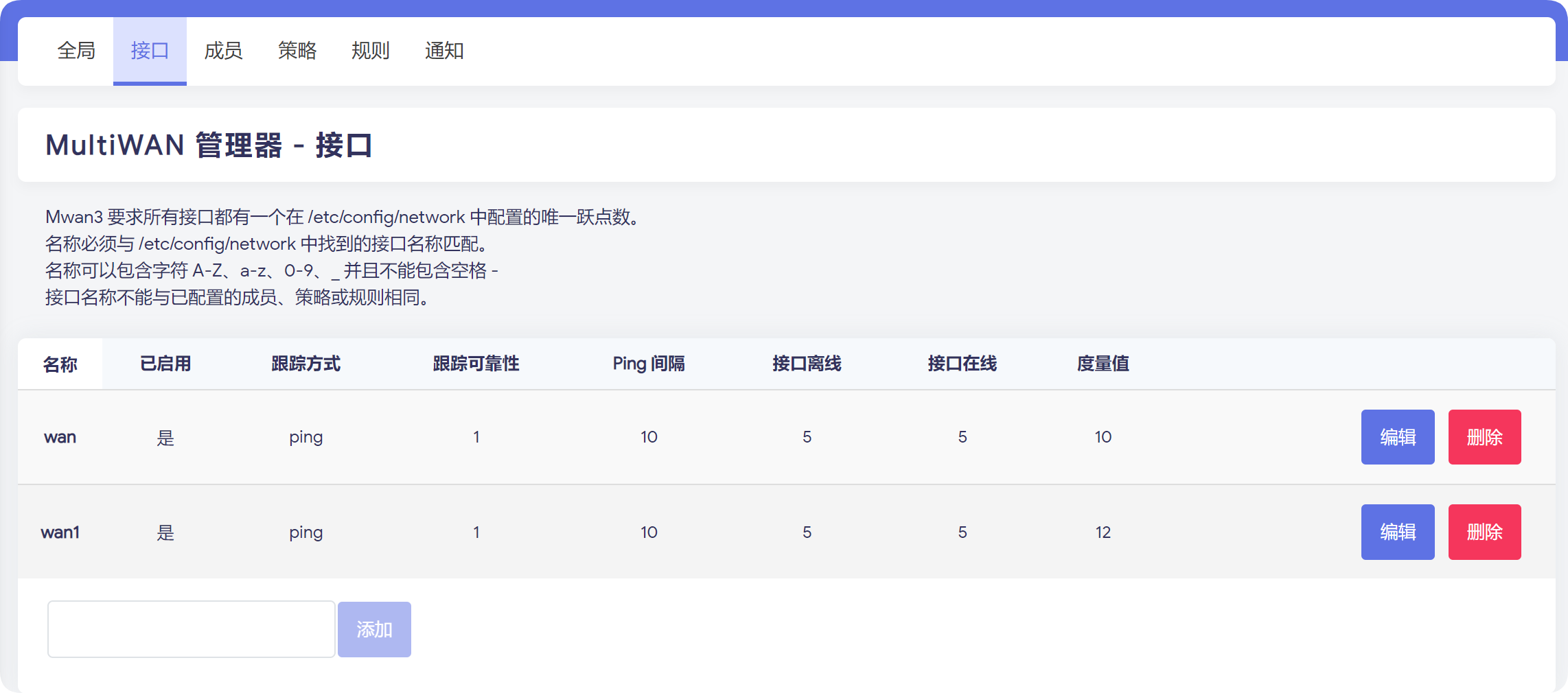This screenshot has height=693, width=1568.
Task: Open the 规则 tab
Action: click(x=370, y=51)
